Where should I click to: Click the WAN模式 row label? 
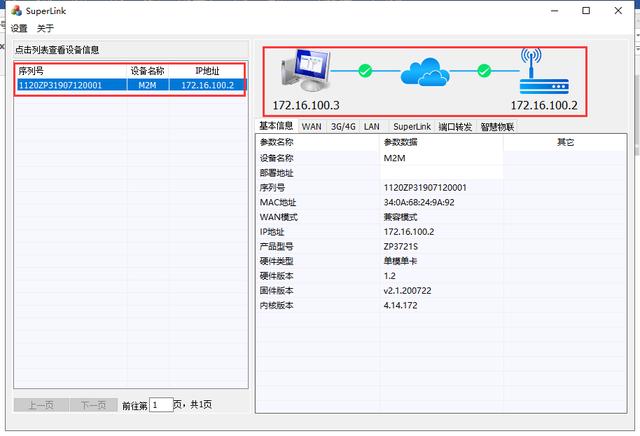point(279,217)
